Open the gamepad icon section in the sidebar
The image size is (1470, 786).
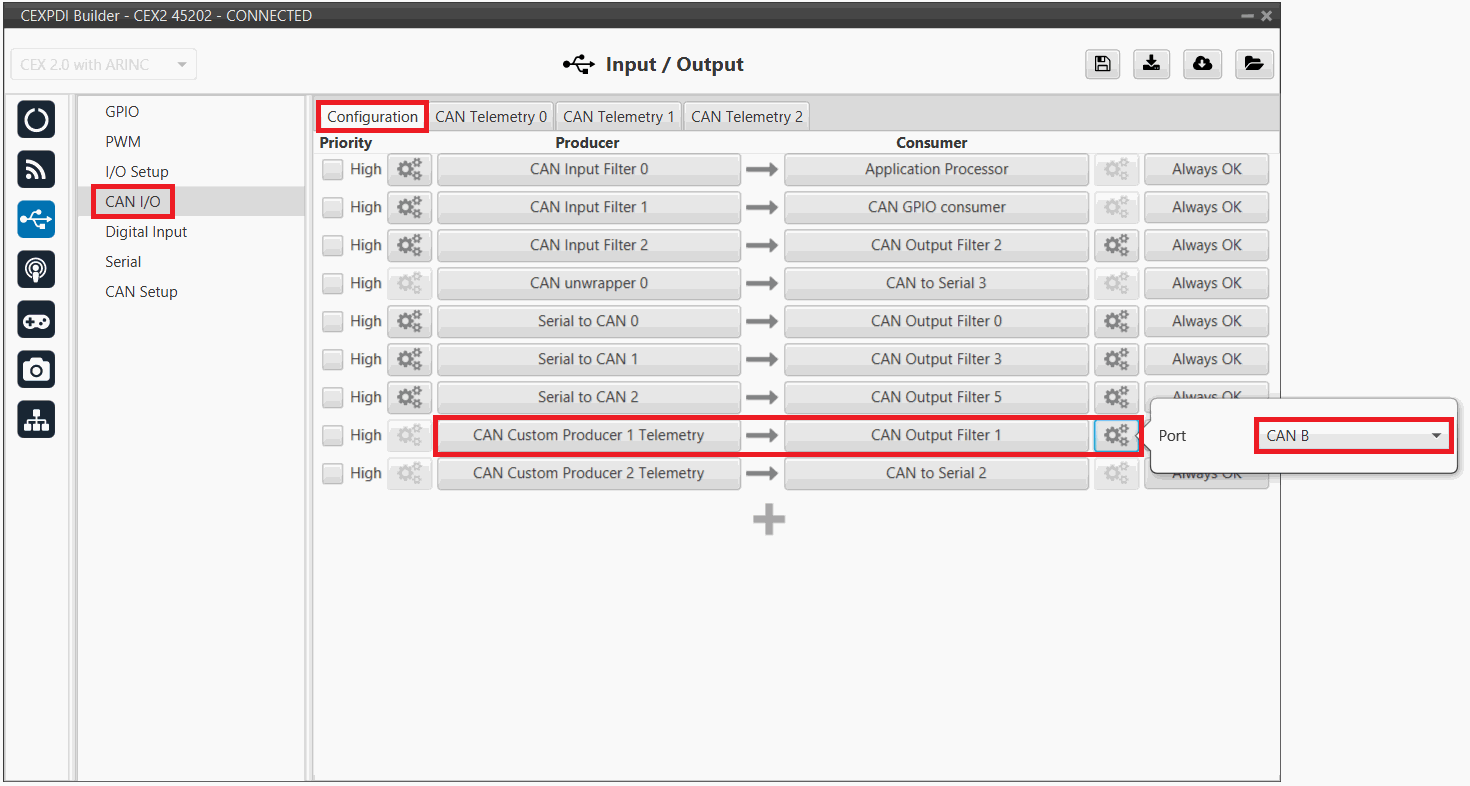point(36,320)
